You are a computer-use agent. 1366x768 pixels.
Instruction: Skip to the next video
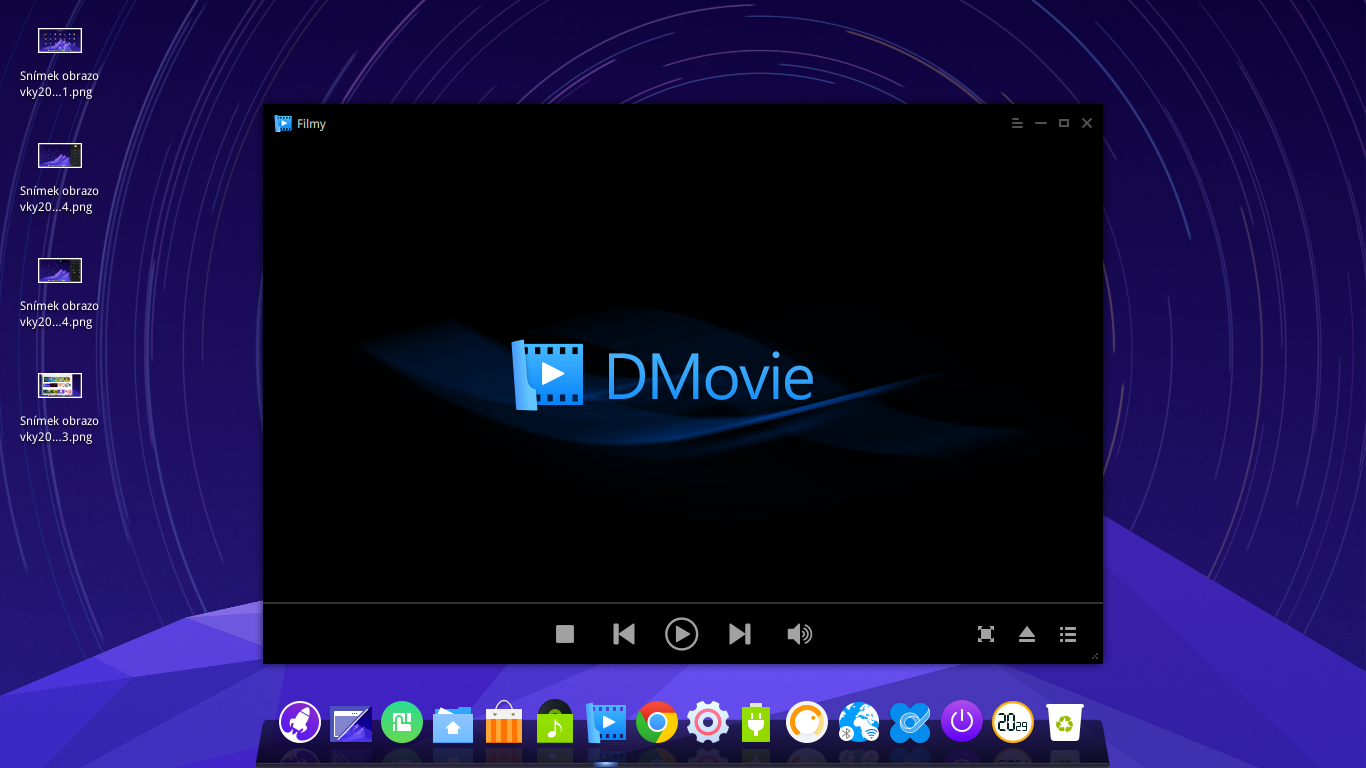pyautogui.click(x=739, y=634)
